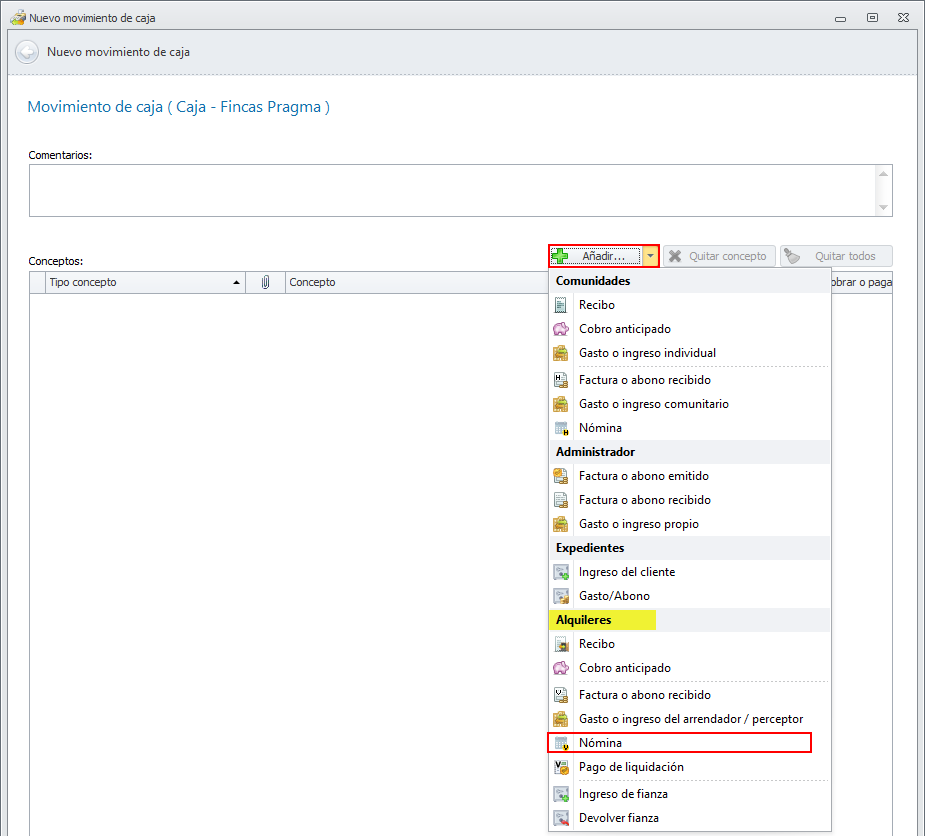The height and width of the screenshot is (836, 925).
Task: Click the window title bar app icon
Action: (18, 18)
